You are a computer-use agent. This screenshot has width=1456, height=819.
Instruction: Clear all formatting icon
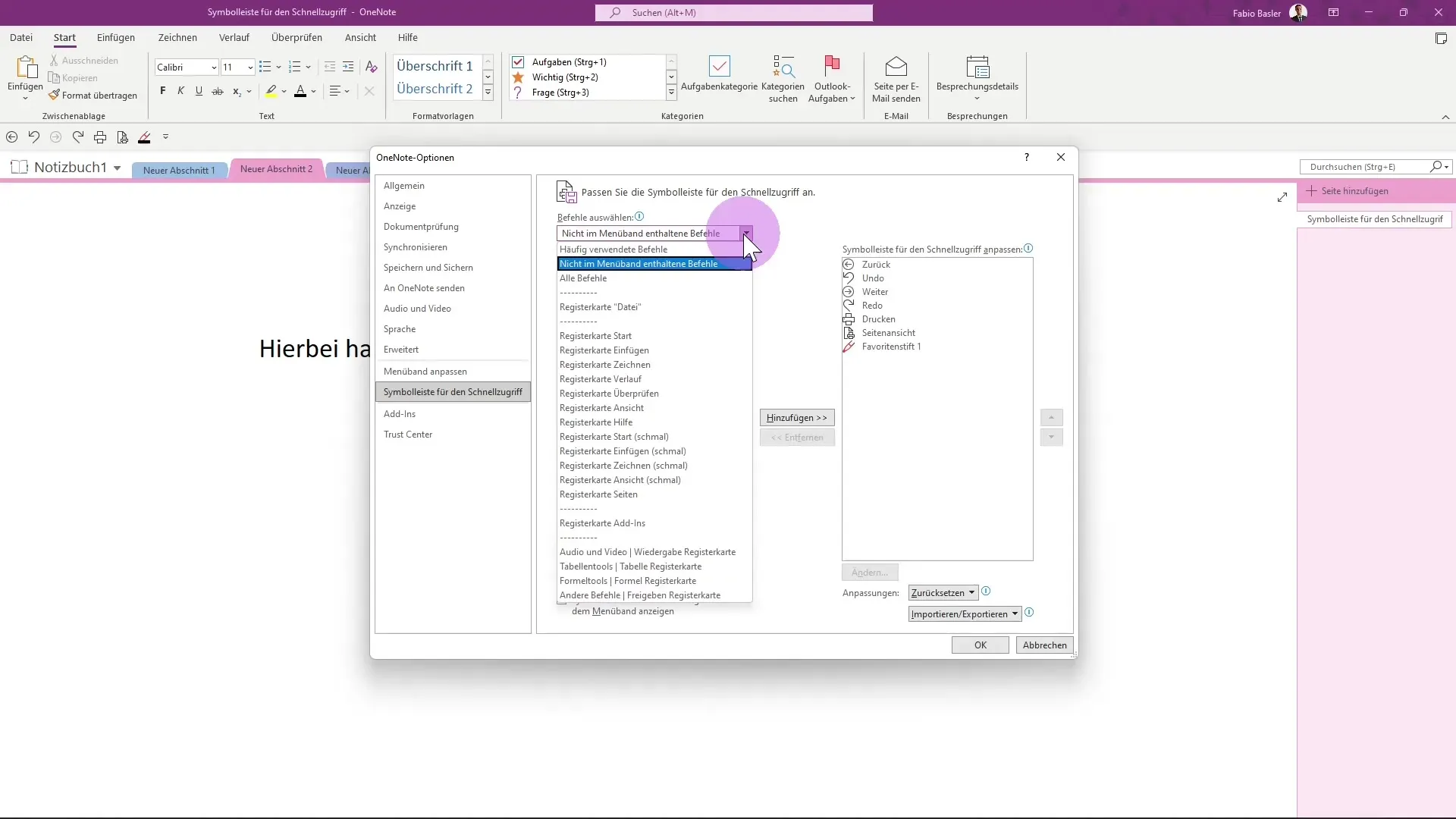coord(371,67)
